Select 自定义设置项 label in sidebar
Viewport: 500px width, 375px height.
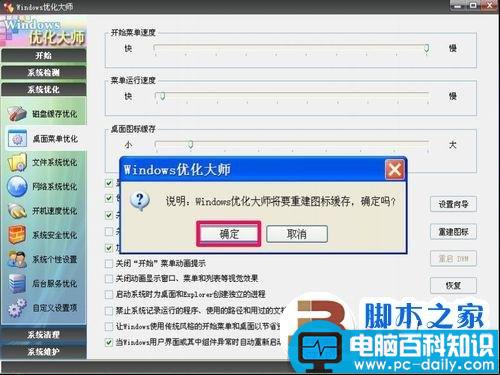(55, 308)
